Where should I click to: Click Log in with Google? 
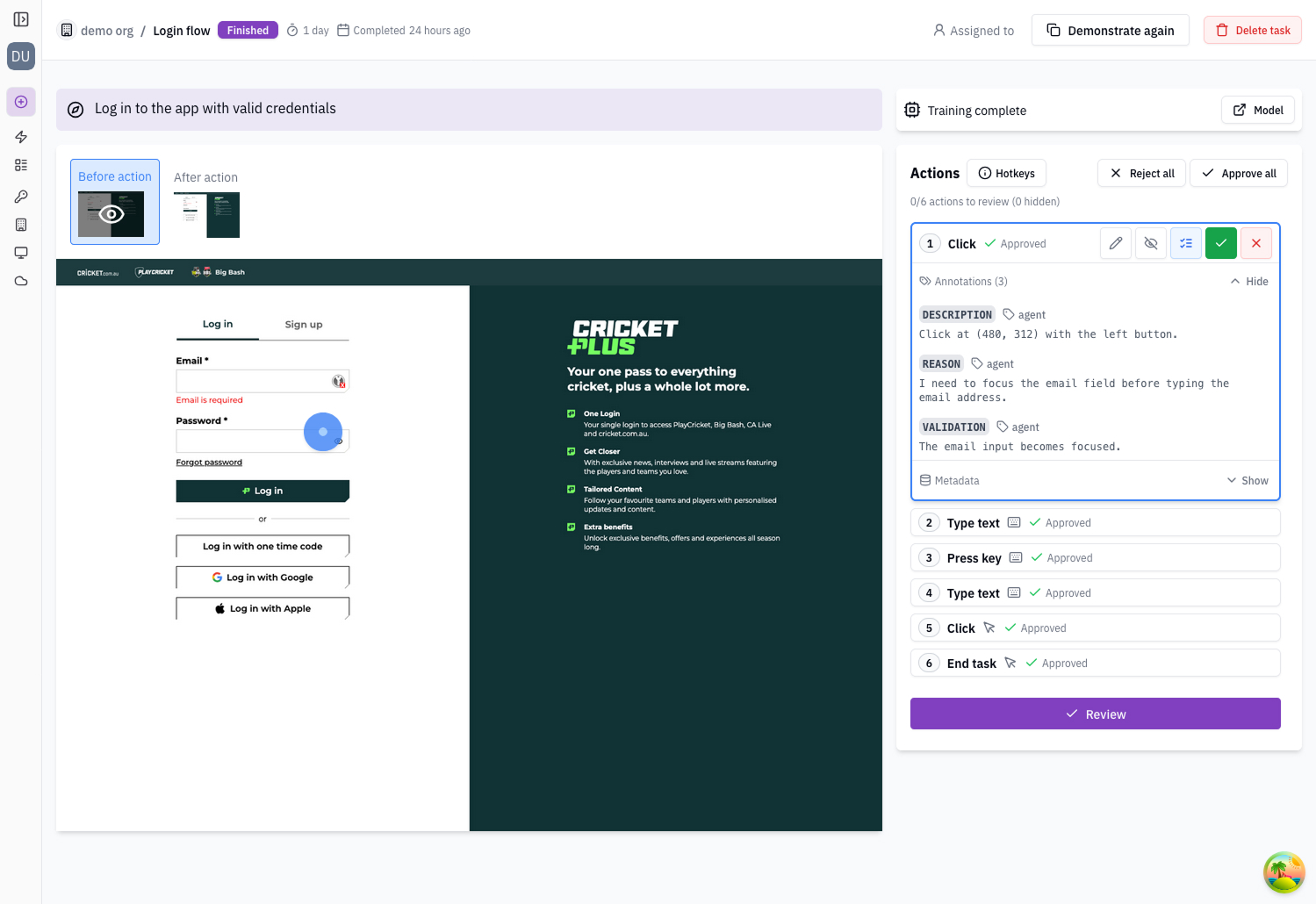[262, 578]
